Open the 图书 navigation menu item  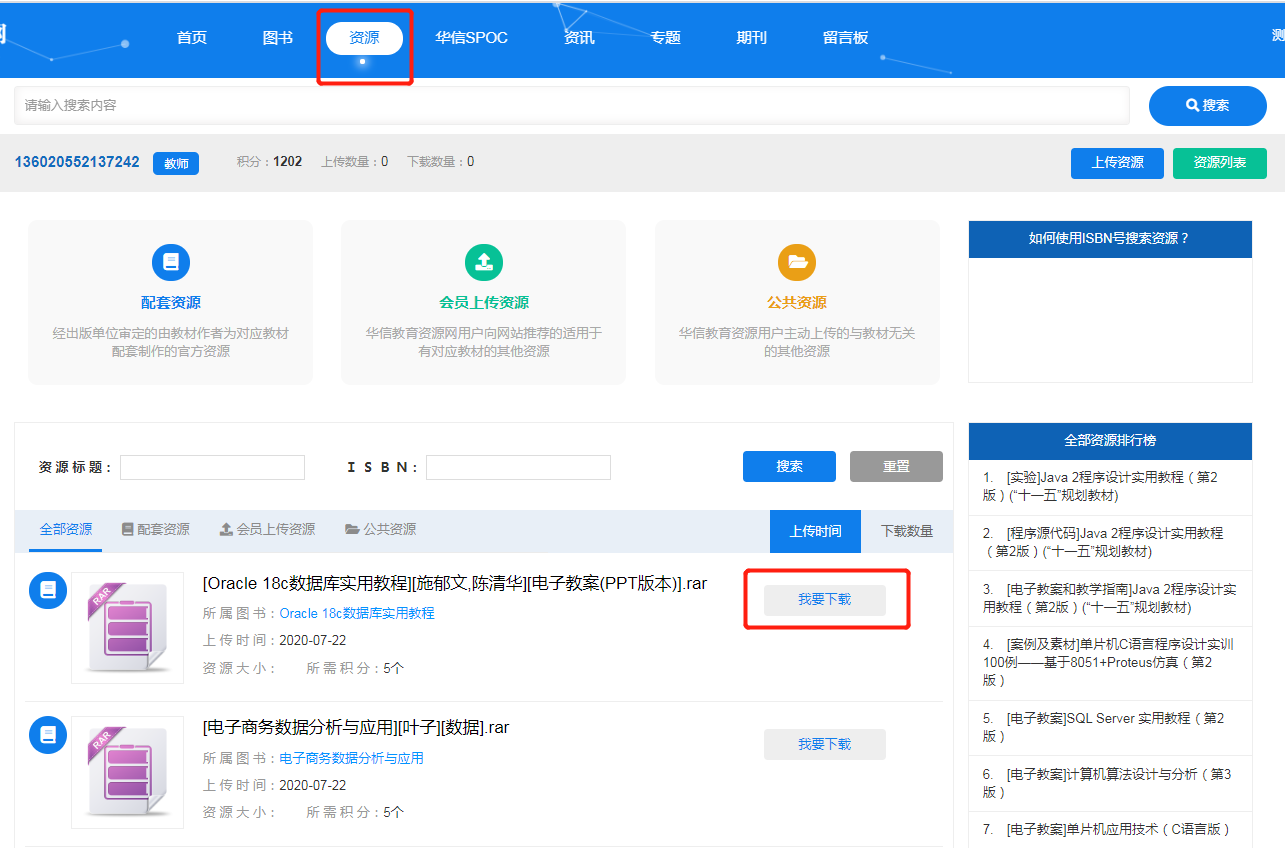click(277, 38)
